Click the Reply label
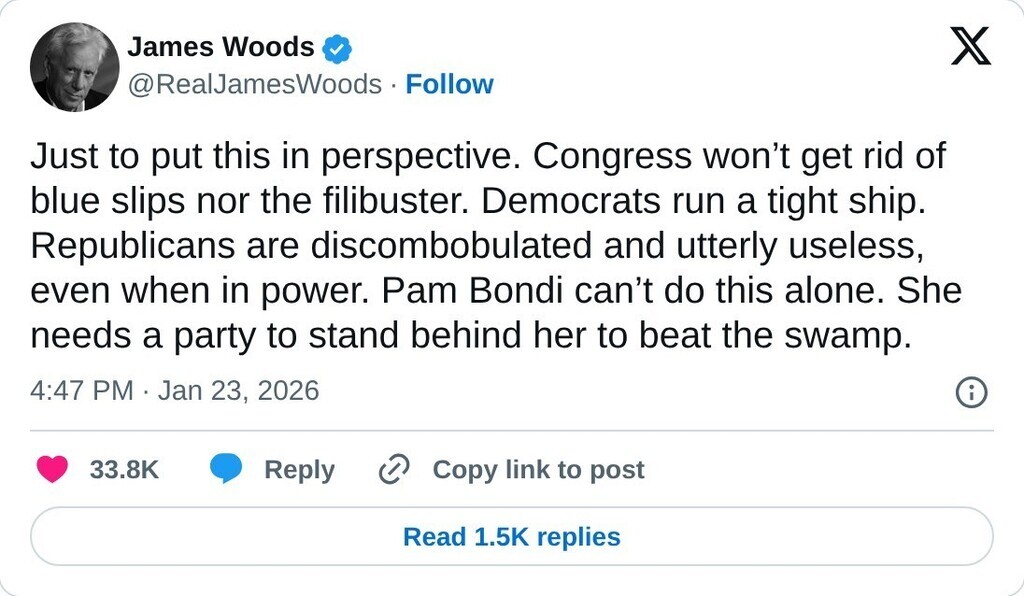 299,470
